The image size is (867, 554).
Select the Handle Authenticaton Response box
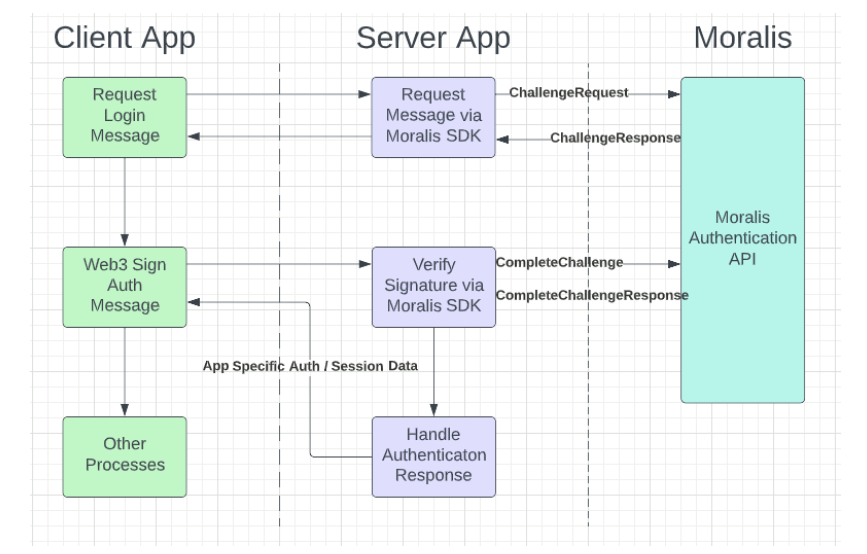coord(434,457)
